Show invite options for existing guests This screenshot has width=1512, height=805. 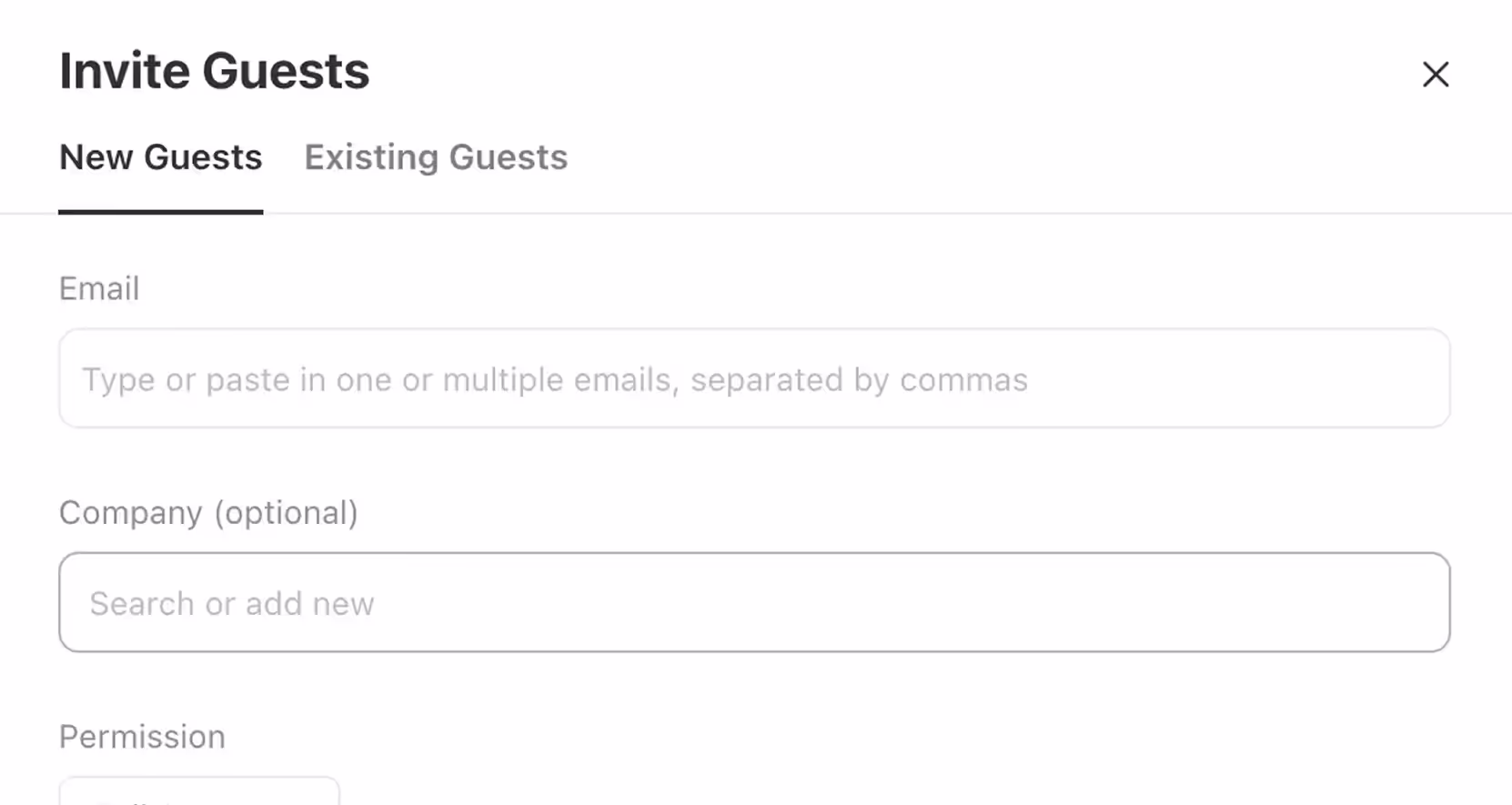tap(436, 157)
